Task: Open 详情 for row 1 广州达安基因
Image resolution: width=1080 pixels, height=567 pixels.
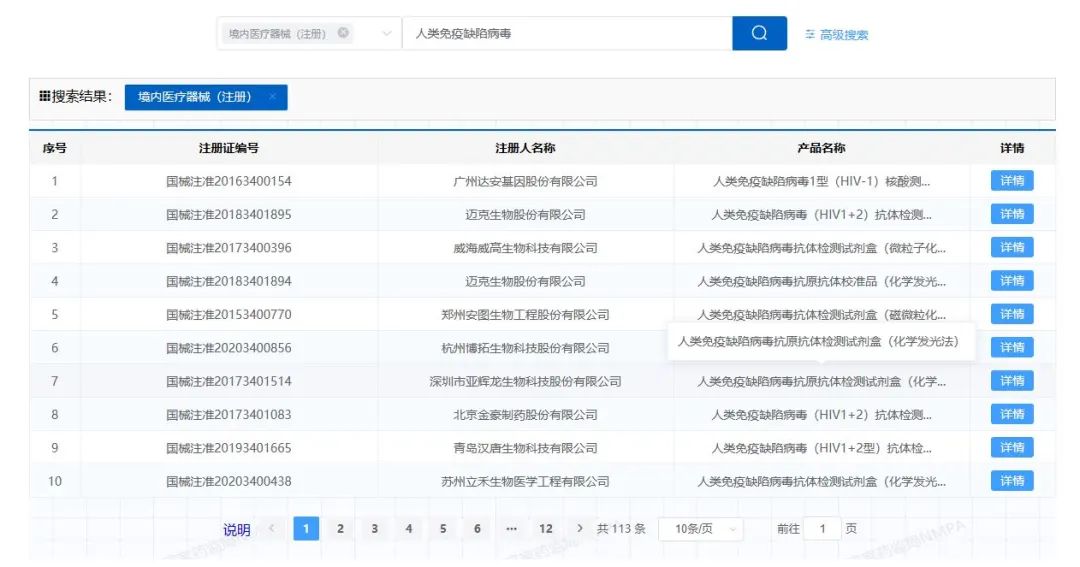Action: pos(1012,181)
